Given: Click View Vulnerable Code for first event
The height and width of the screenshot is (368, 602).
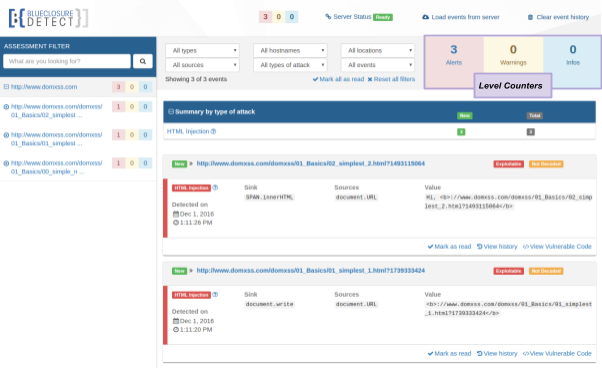Looking at the screenshot, I should point(557,246).
